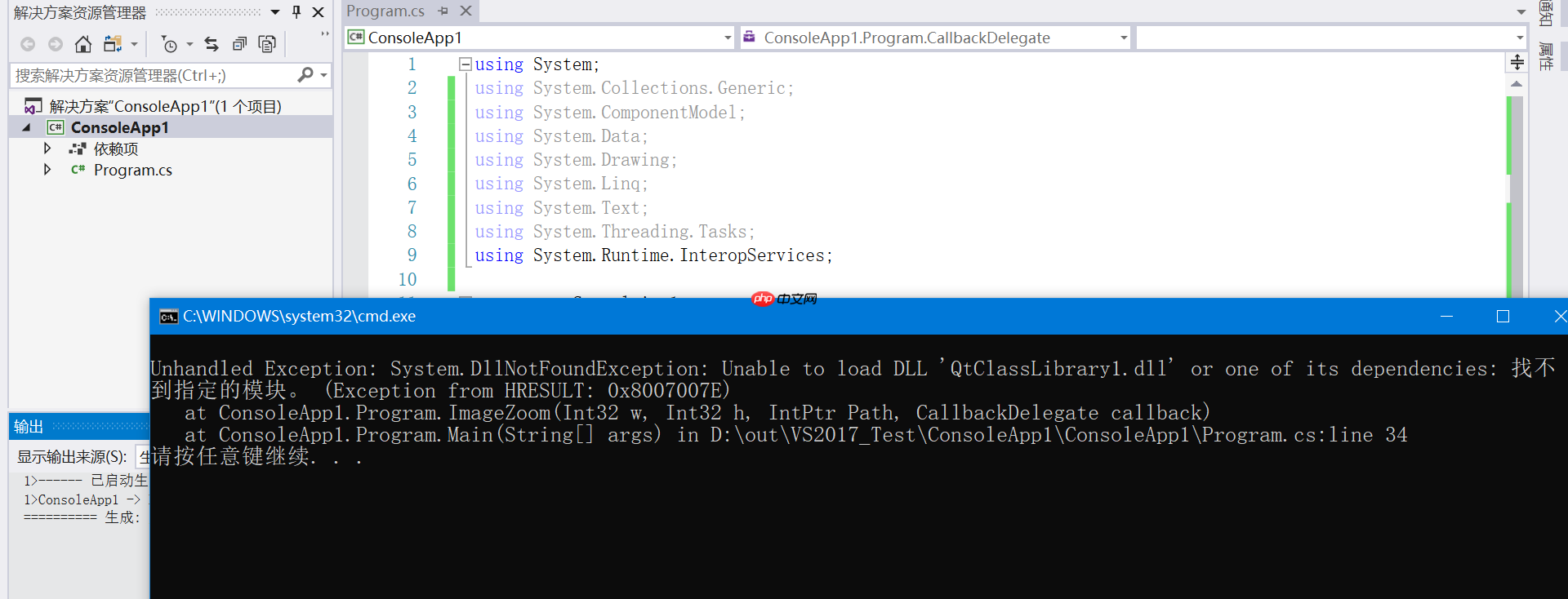Open the pending changes filter clock icon
The width and height of the screenshot is (1568, 599).
point(169,44)
